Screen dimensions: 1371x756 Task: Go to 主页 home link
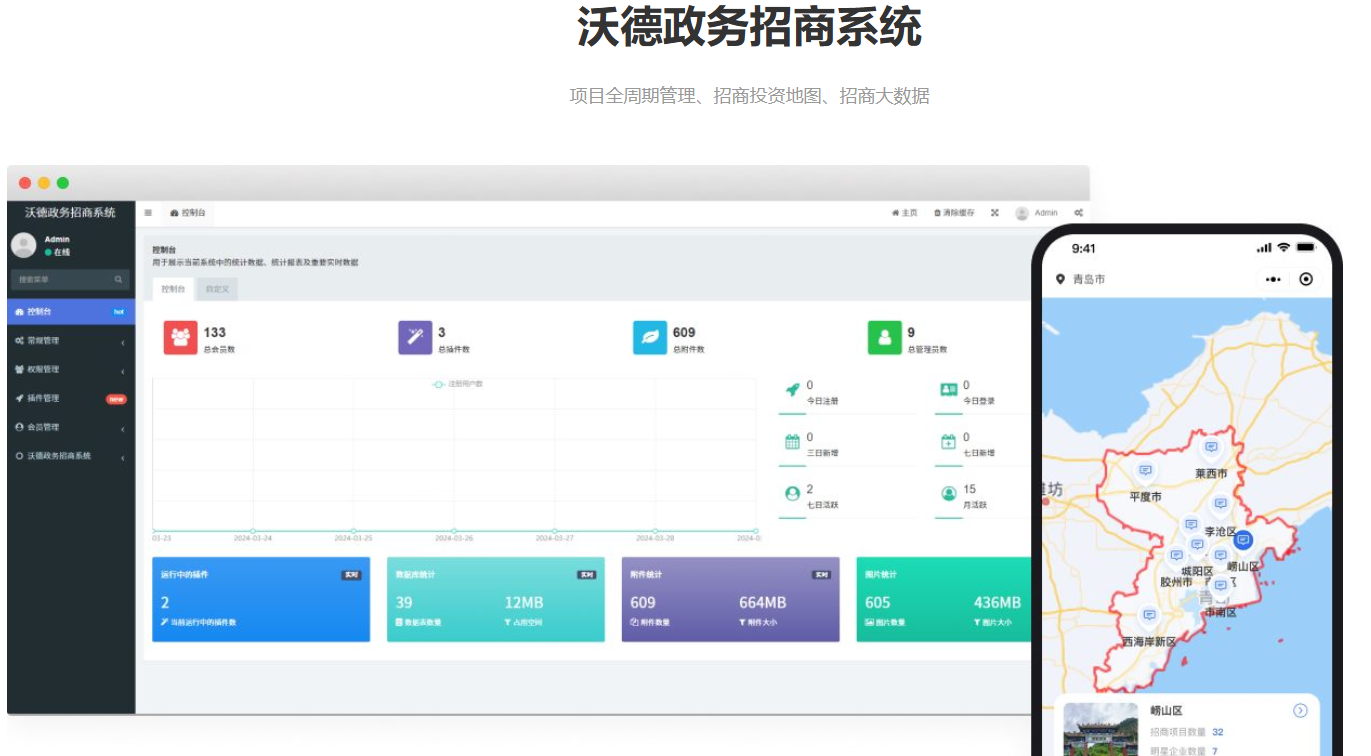click(904, 213)
